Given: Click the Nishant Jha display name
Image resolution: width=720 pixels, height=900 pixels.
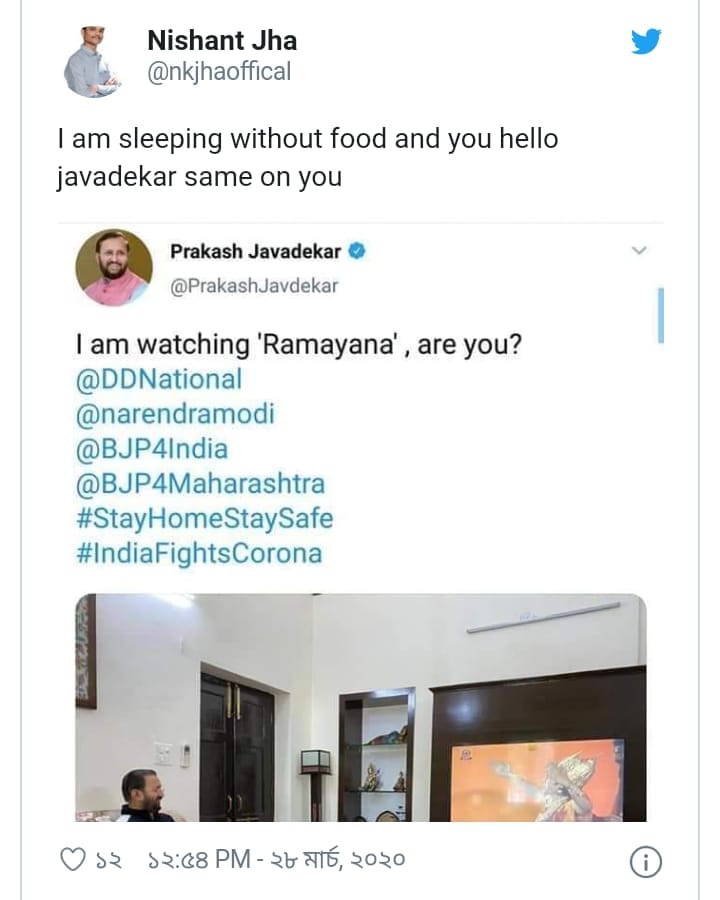Looking at the screenshot, I should (222, 41).
